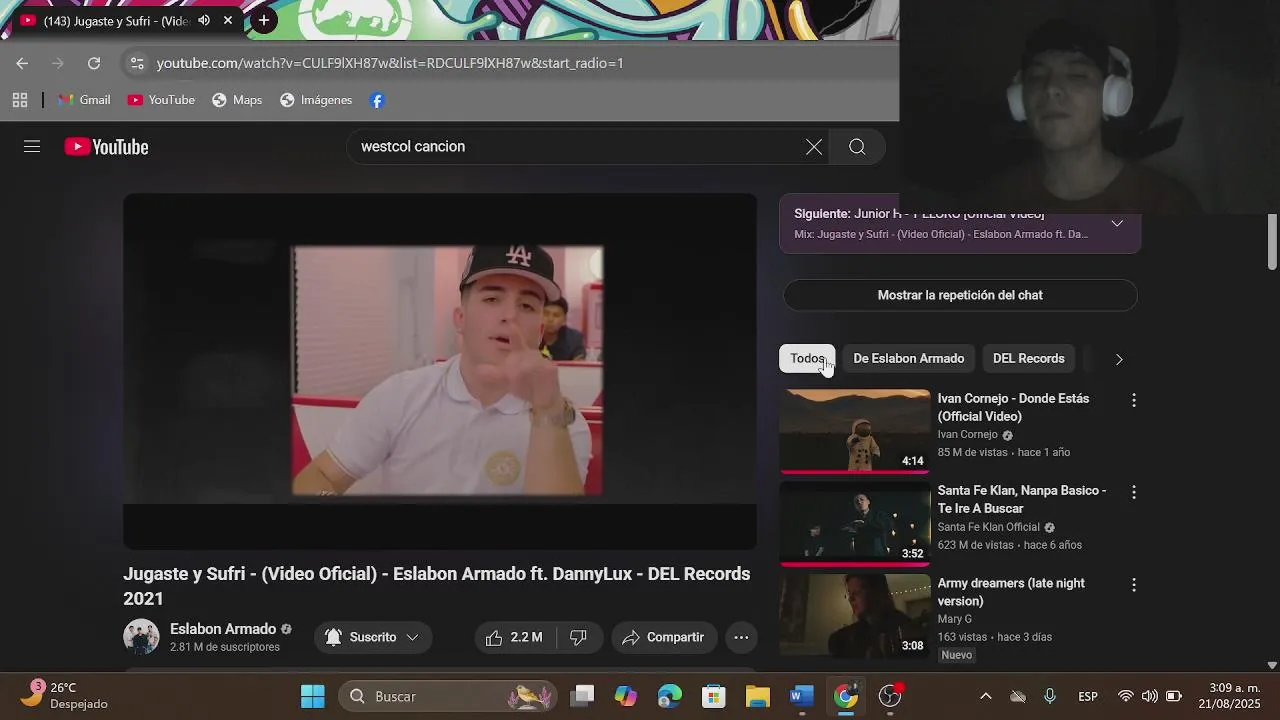This screenshot has width=1280, height=720.
Task: Open File Explorer from the taskbar
Action: [x=757, y=696]
